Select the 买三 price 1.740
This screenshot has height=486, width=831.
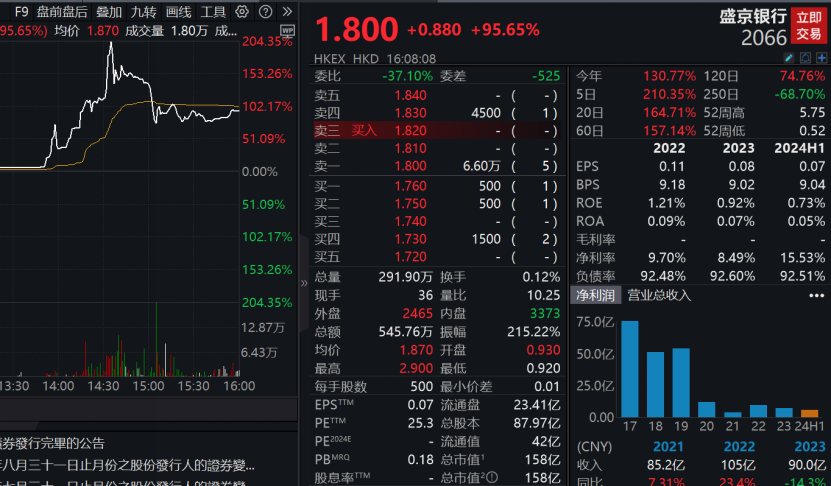click(x=410, y=222)
